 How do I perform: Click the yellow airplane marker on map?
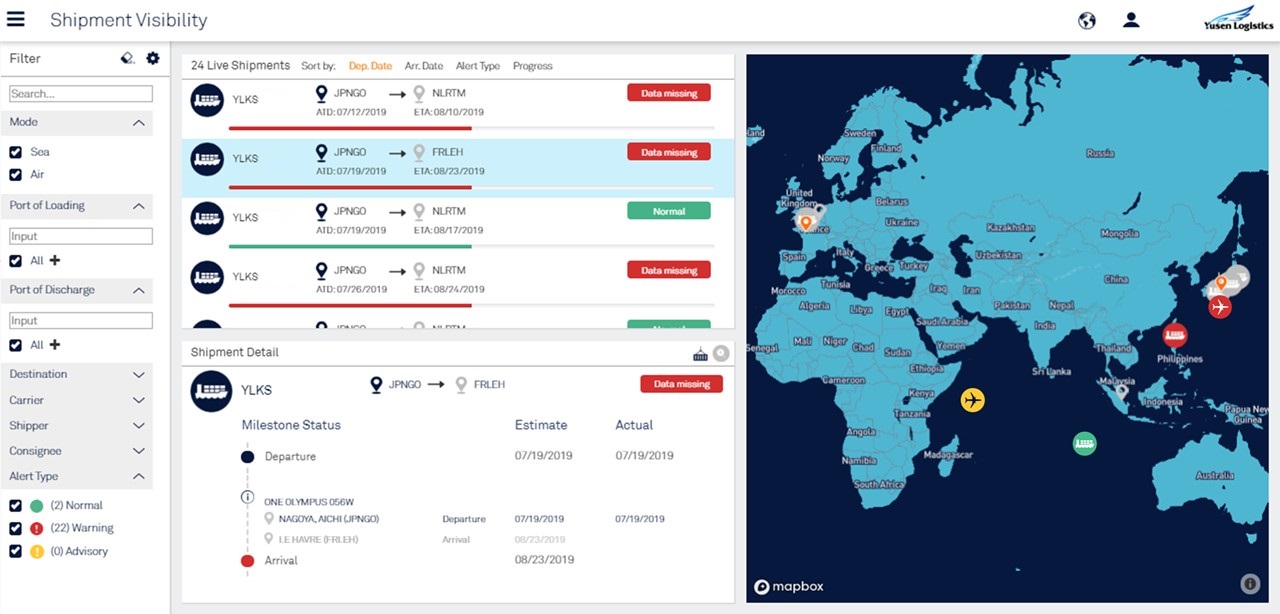click(x=973, y=400)
